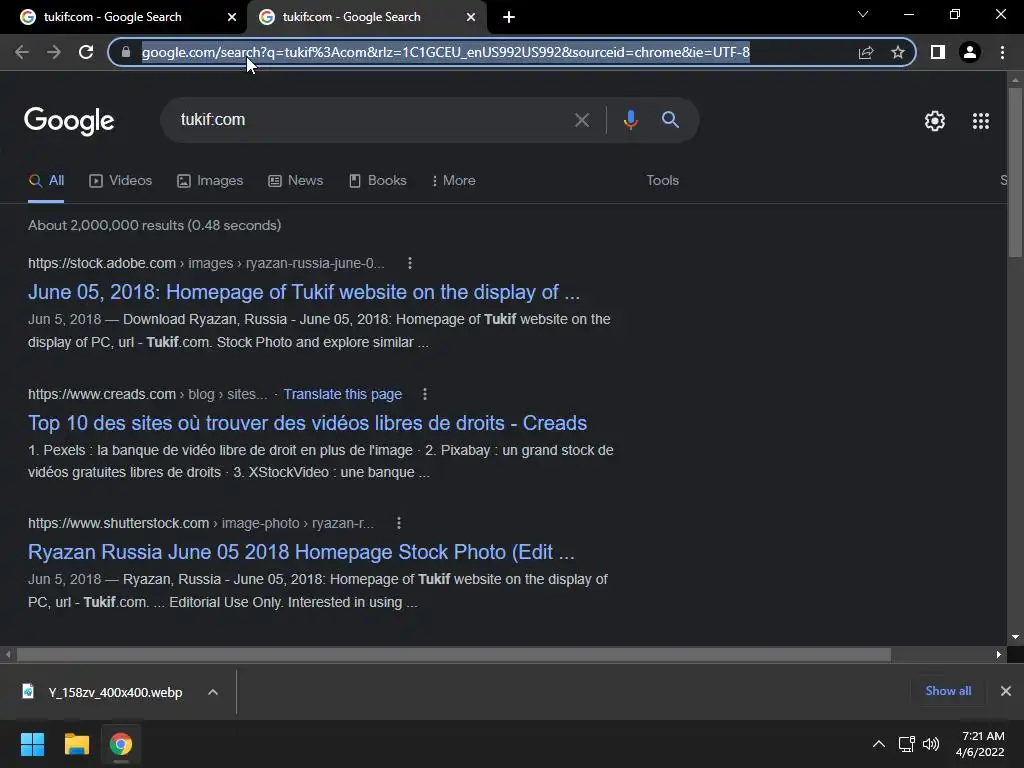Share this page from the address bar
This screenshot has width=1024, height=768.
pyautogui.click(x=866, y=52)
